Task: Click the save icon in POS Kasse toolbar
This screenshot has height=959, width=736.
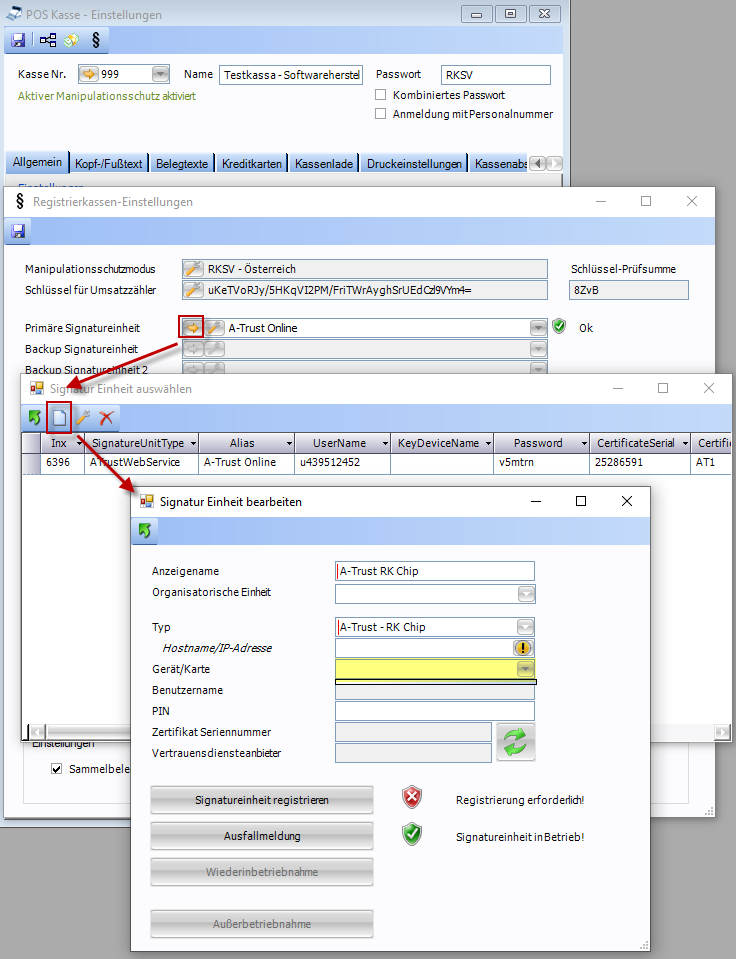Action: click(x=18, y=41)
